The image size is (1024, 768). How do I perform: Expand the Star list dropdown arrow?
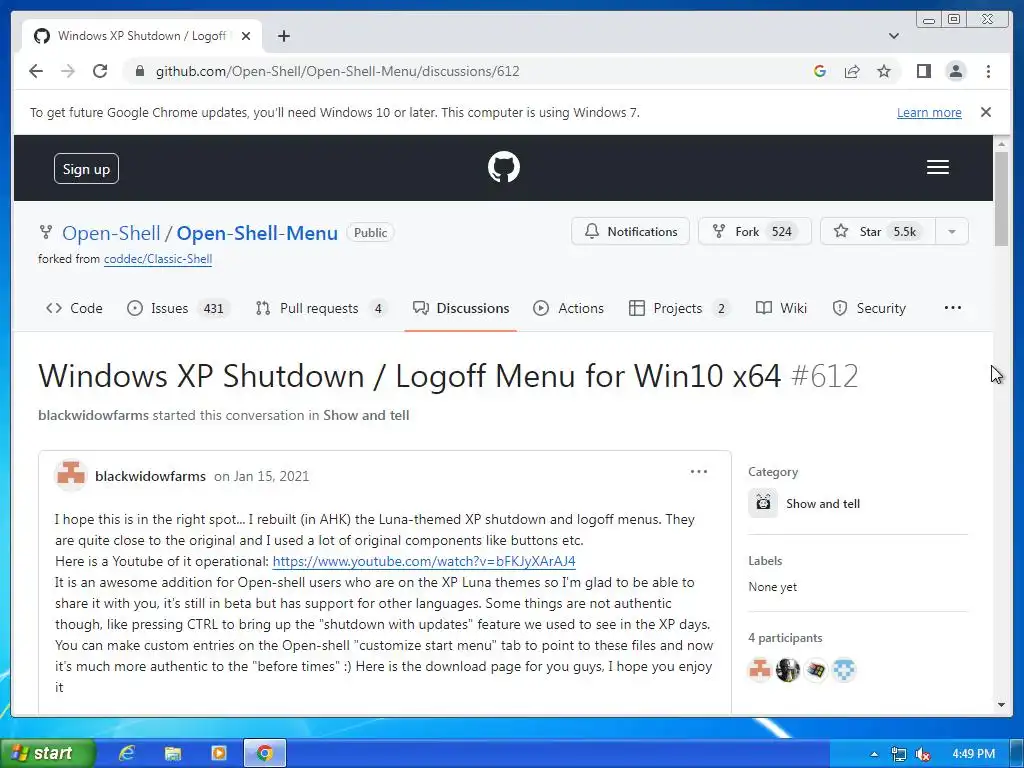click(952, 231)
